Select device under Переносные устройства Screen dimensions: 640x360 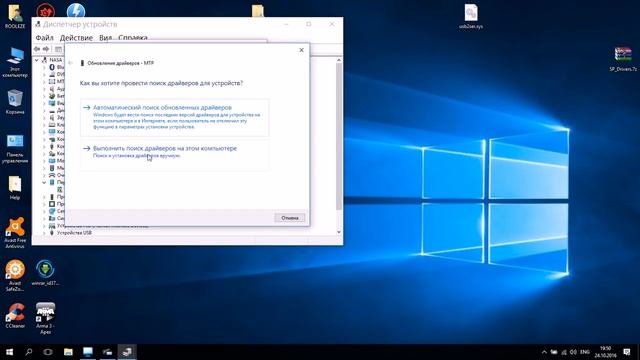coord(60,189)
